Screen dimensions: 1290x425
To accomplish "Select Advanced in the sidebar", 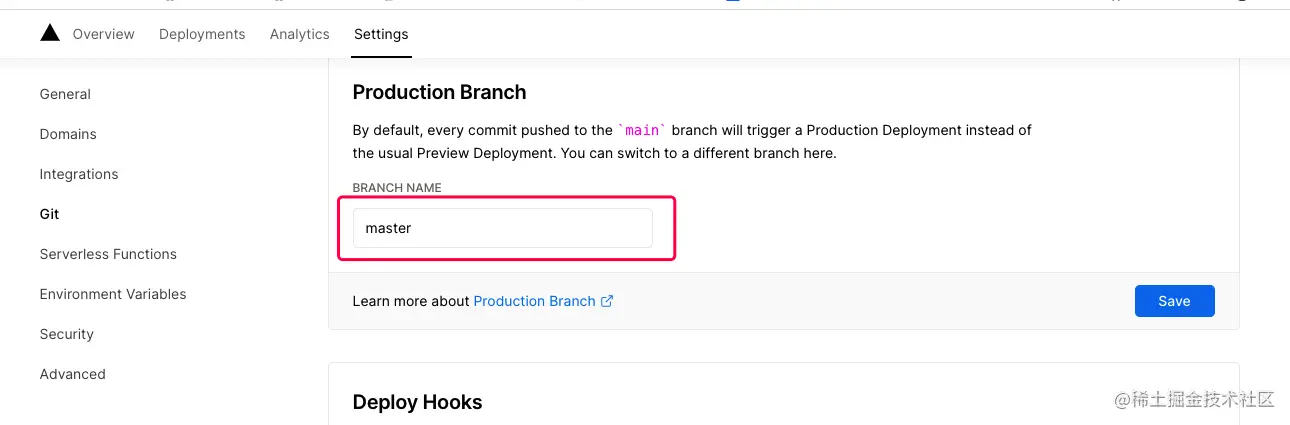I will (72, 374).
